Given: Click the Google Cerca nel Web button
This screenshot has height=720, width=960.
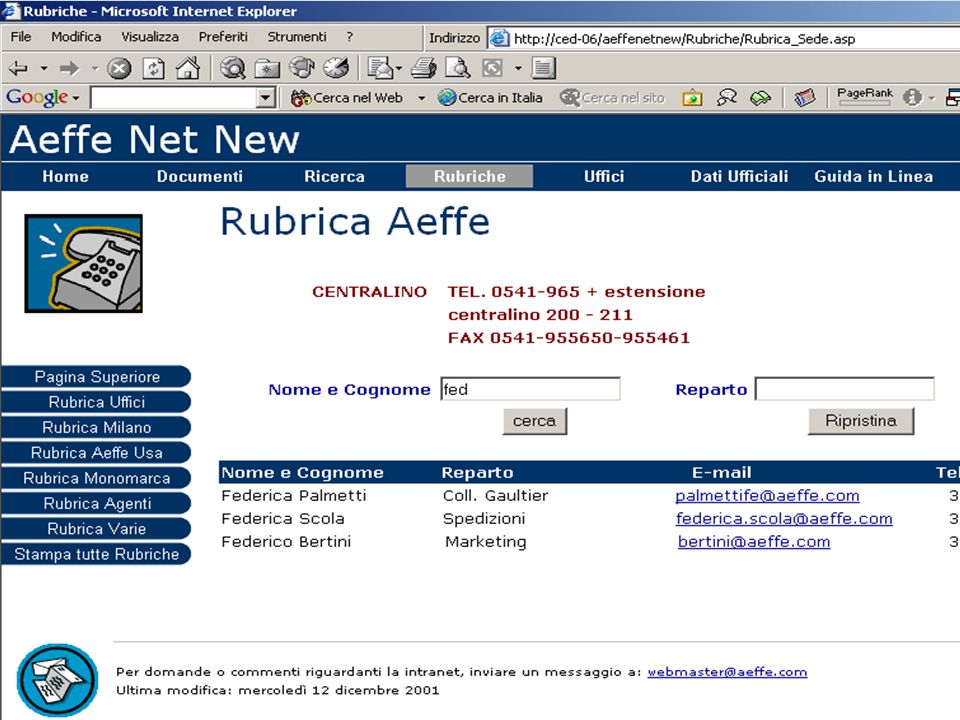Looking at the screenshot, I should [x=347, y=97].
